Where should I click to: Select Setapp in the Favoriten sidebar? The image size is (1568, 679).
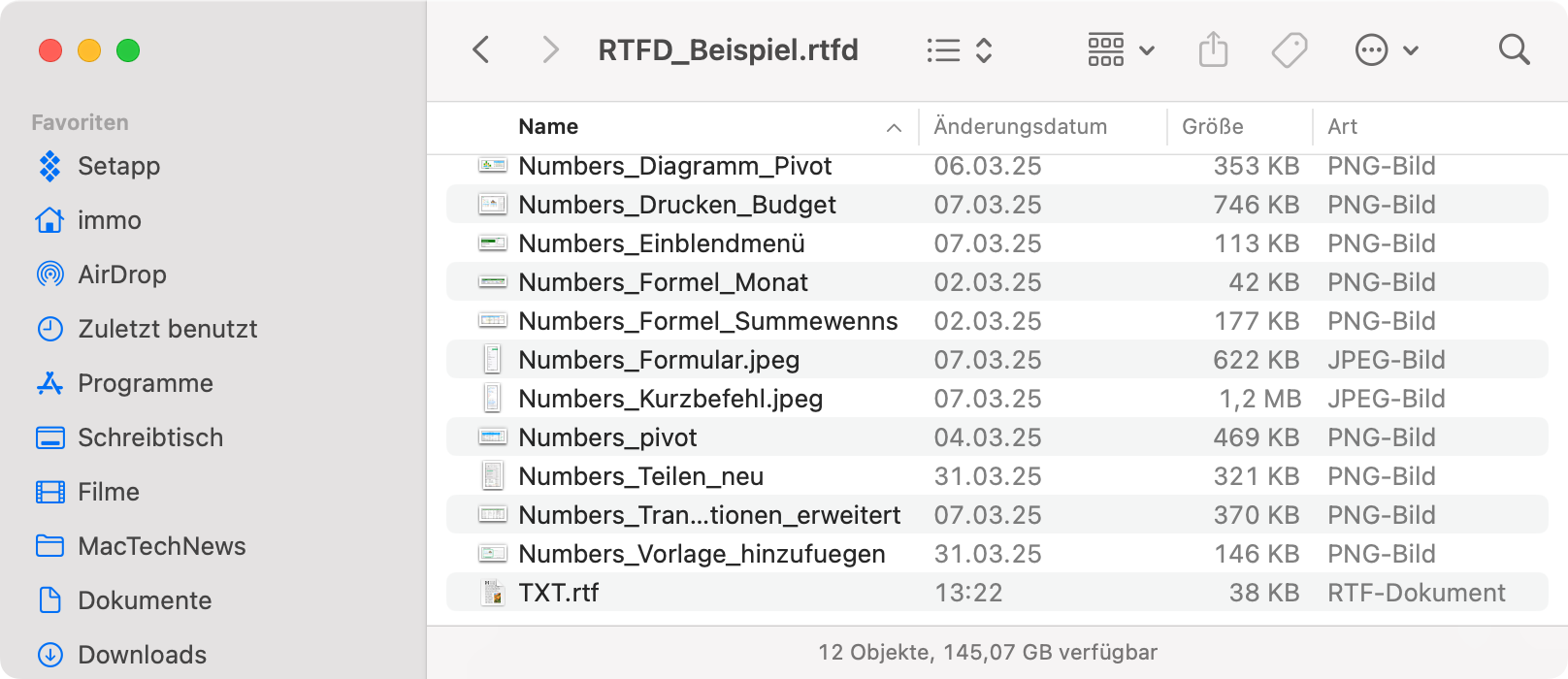coord(118,166)
